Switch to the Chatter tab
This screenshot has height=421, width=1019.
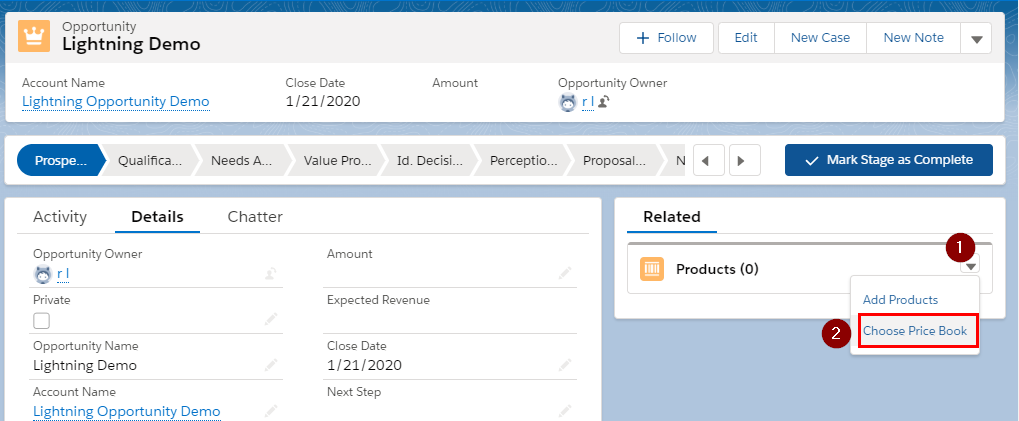coord(255,217)
